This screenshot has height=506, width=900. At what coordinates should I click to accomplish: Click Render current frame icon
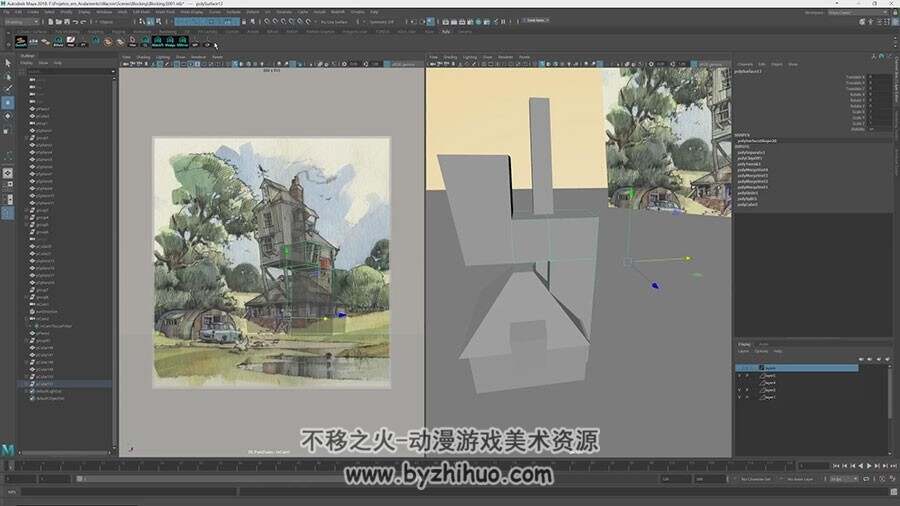coord(453,22)
